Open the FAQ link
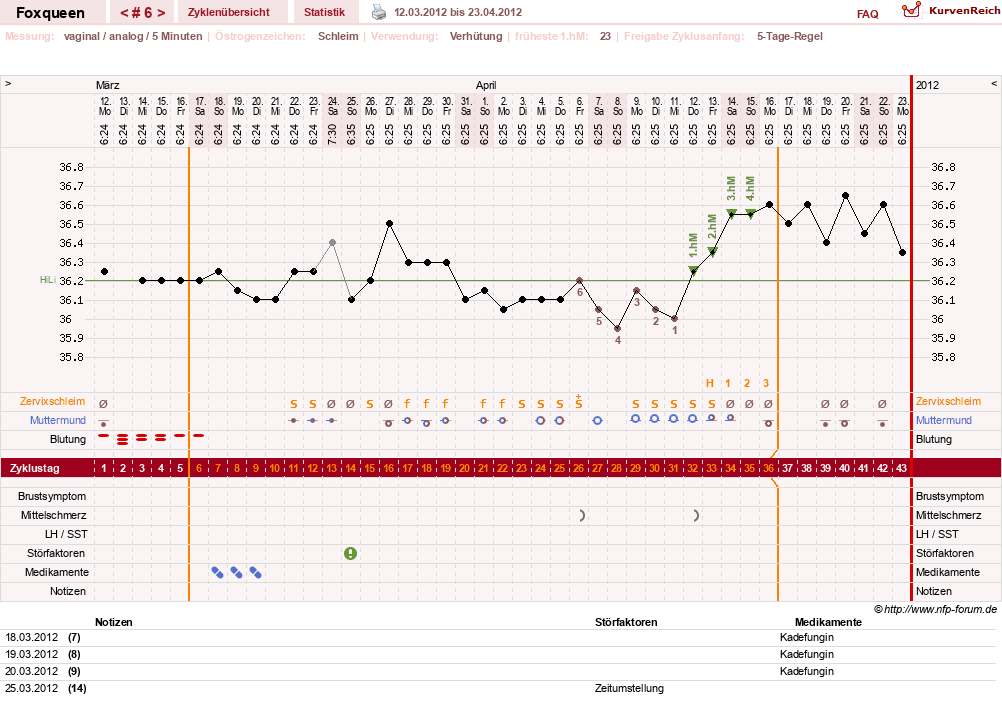The image size is (1002, 721). click(867, 14)
